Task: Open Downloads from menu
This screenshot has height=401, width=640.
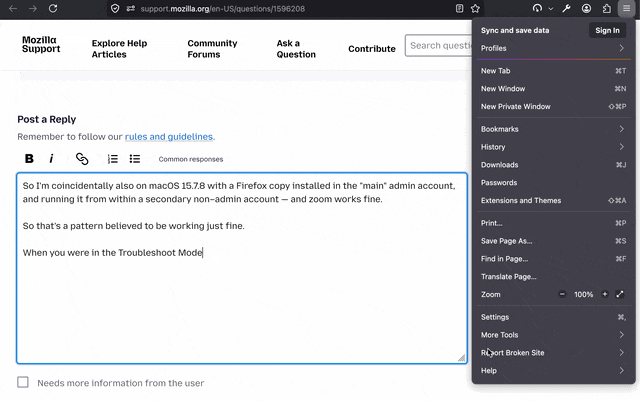Action: click(x=553, y=165)
